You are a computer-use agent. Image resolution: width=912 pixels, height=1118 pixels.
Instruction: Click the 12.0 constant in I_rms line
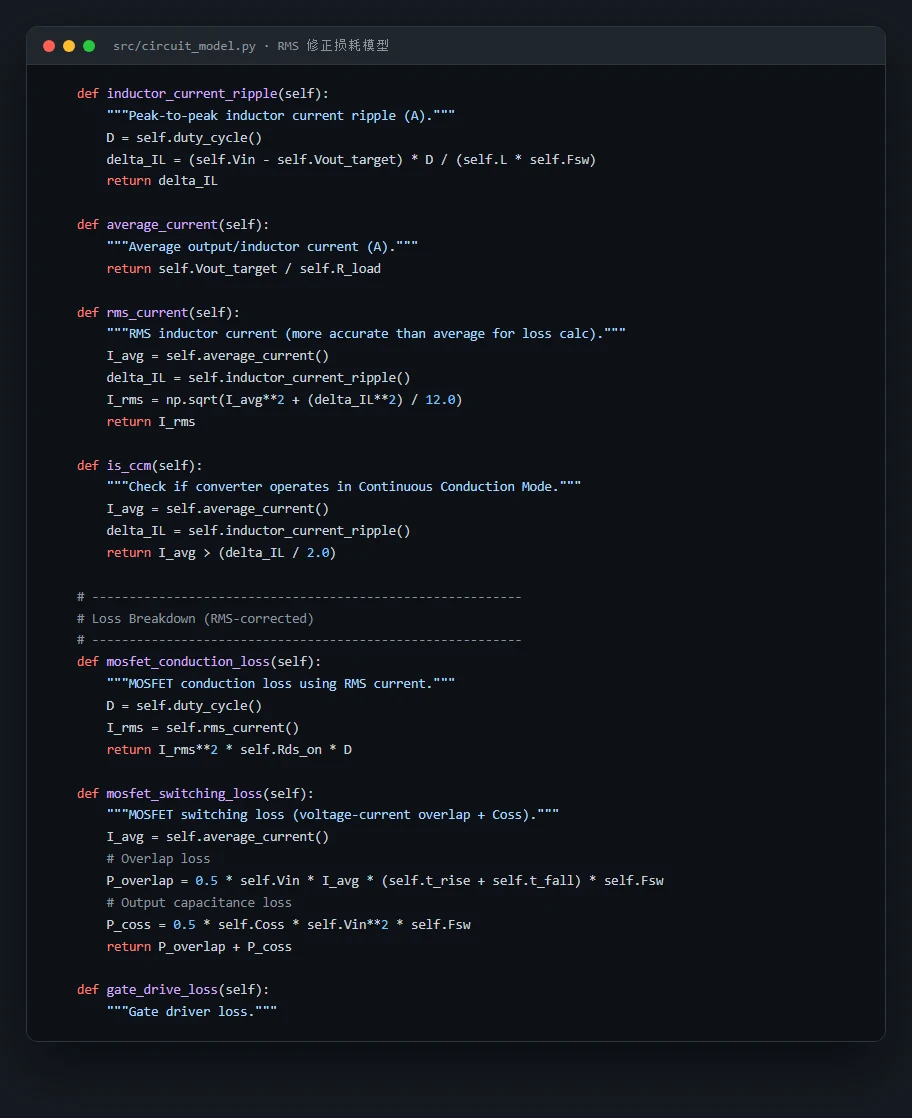point(441,400)
